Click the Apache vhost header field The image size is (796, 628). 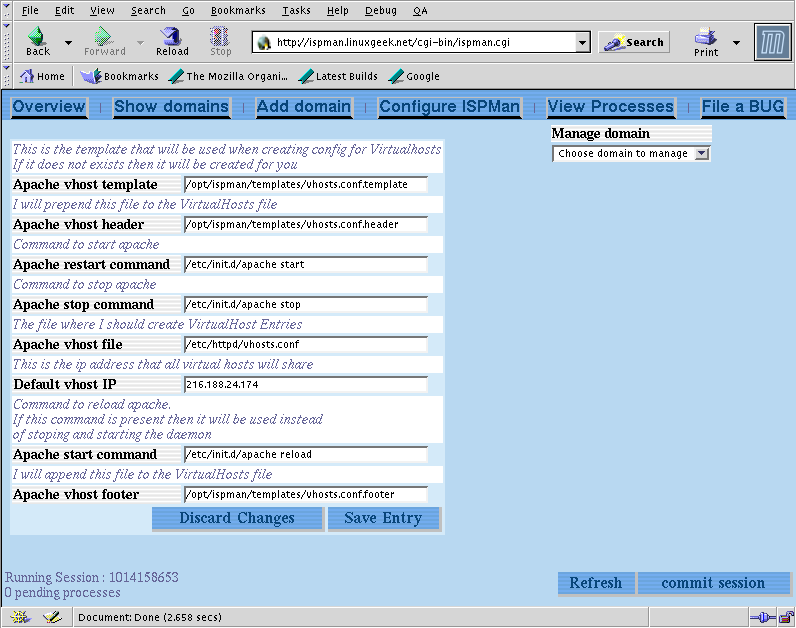click(x=306, y=224)
